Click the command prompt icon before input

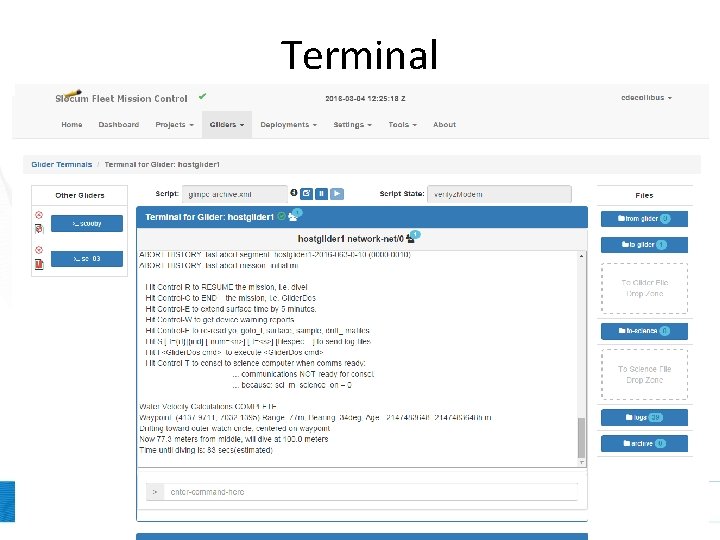tap(155, 492)
